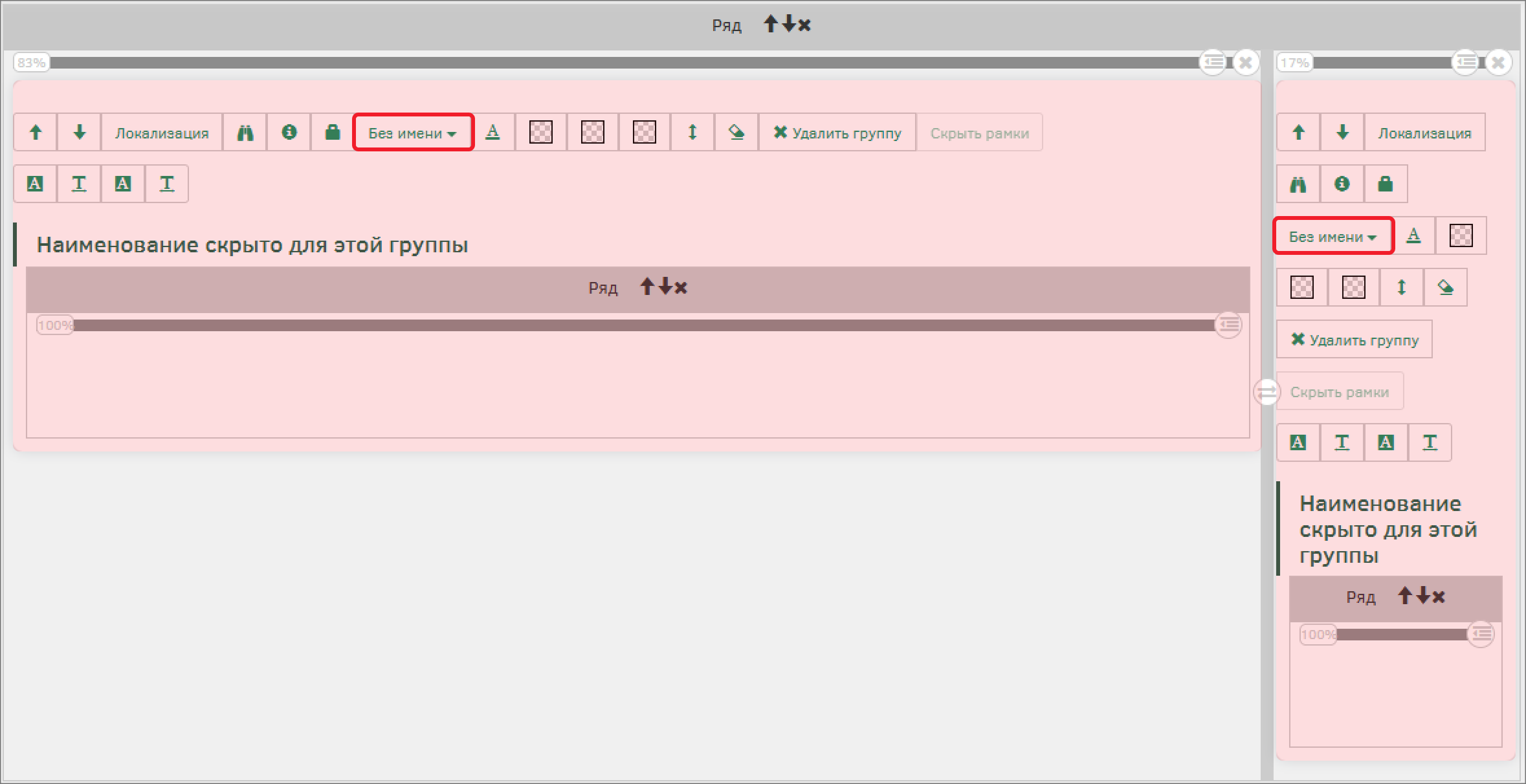Screen dimensions: 1526x784
Task: Click binoculars icon in left group toolbar
Action: [x=245, y=133]
